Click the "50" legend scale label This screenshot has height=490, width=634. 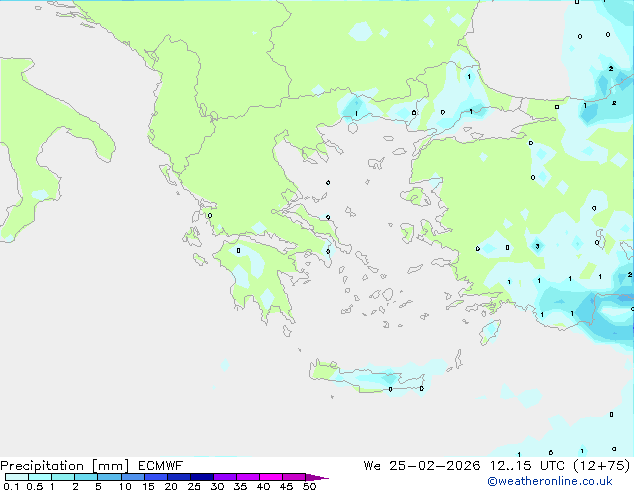click(x=309, y=486)
